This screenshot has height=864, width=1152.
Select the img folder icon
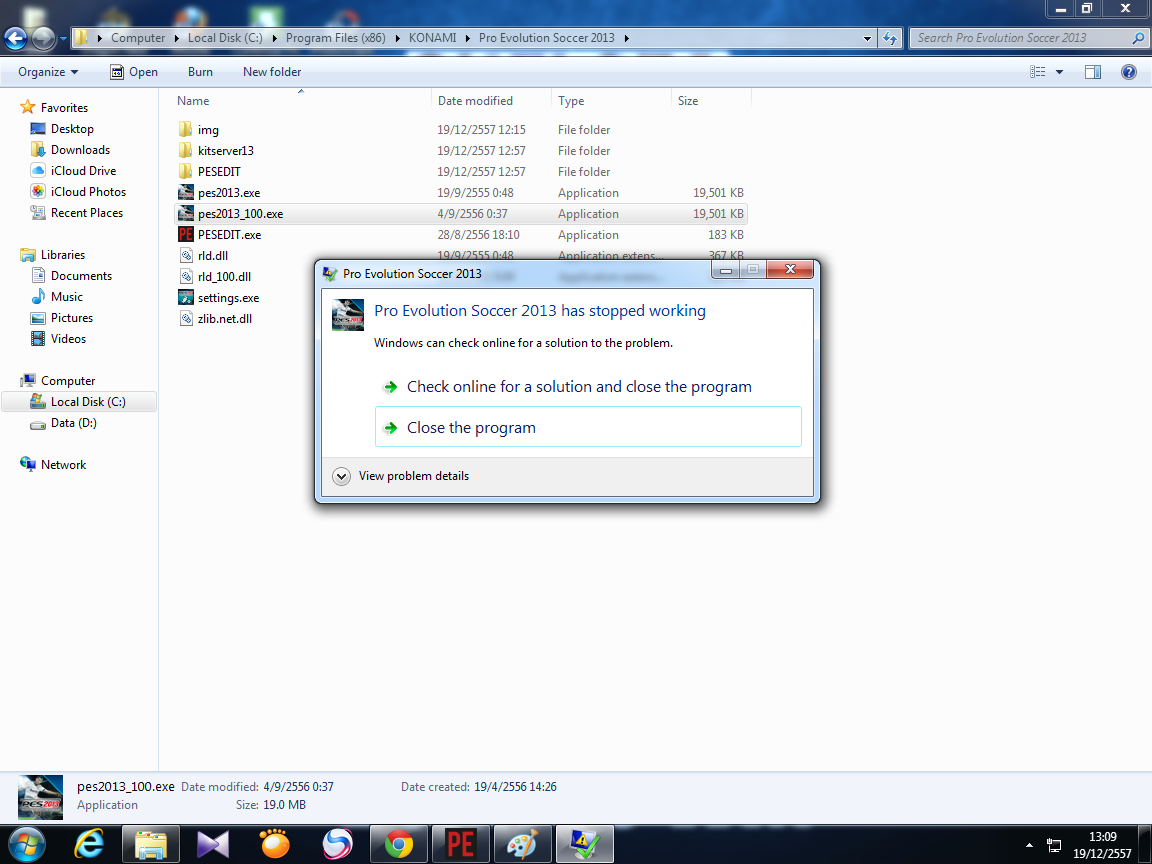point(185,129)
